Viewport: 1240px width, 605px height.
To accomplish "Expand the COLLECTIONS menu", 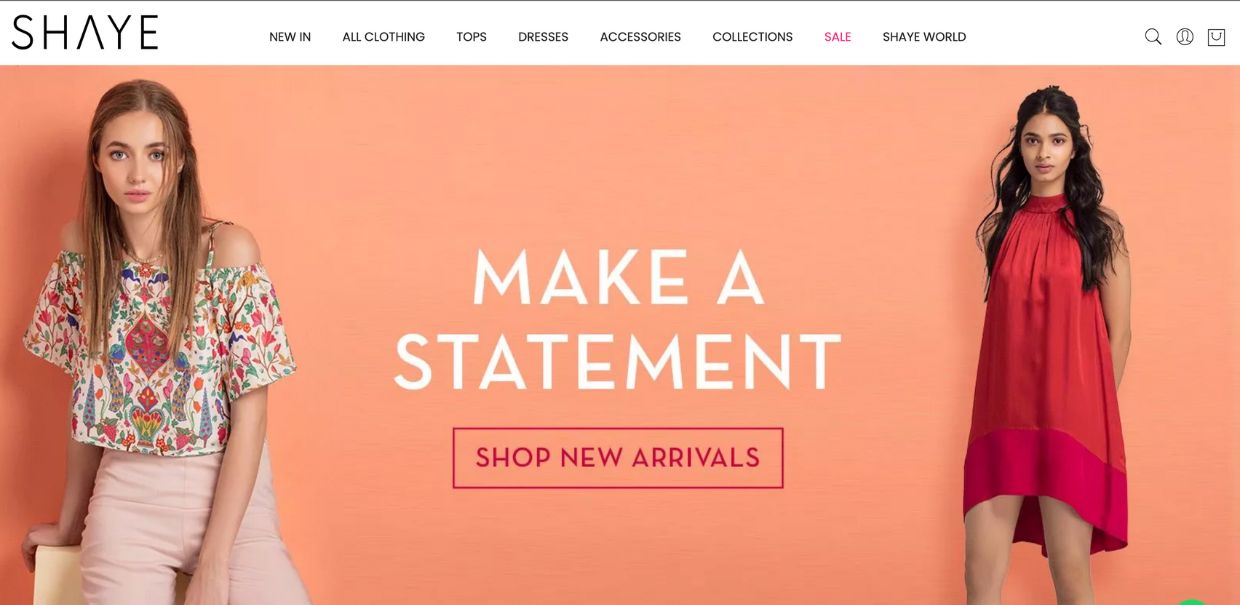I will tap(753, 37).
